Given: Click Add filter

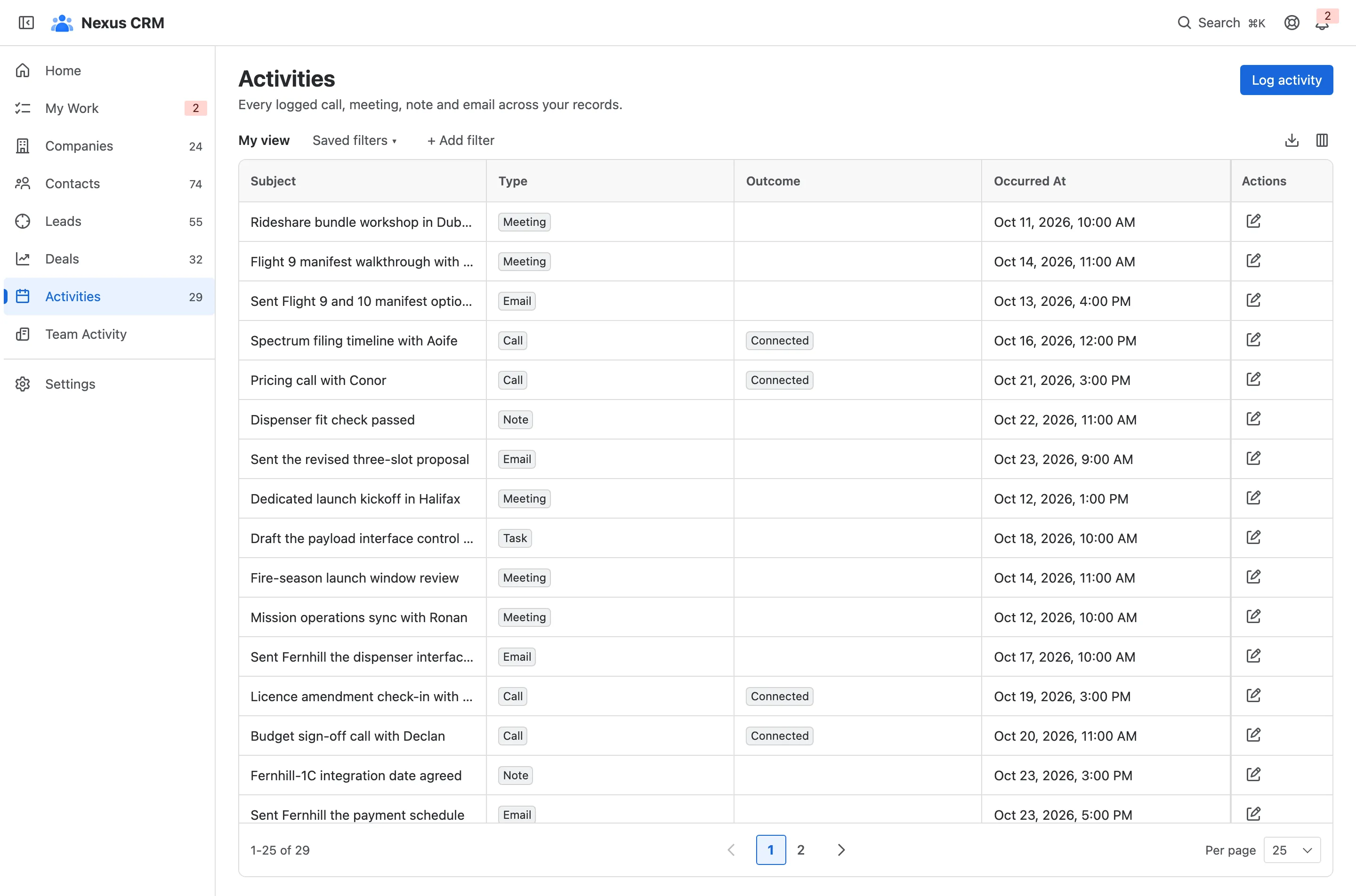Looking at the screenshot, I should 461,141.
